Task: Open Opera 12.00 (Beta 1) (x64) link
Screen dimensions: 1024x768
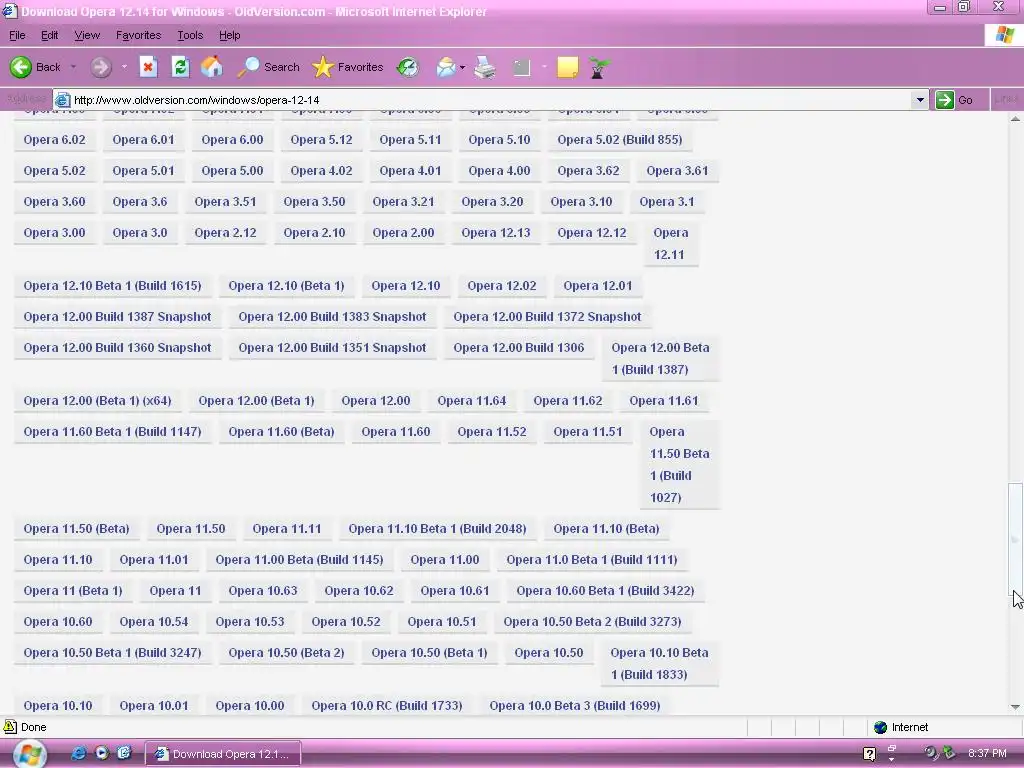Action: pos(97,400)
